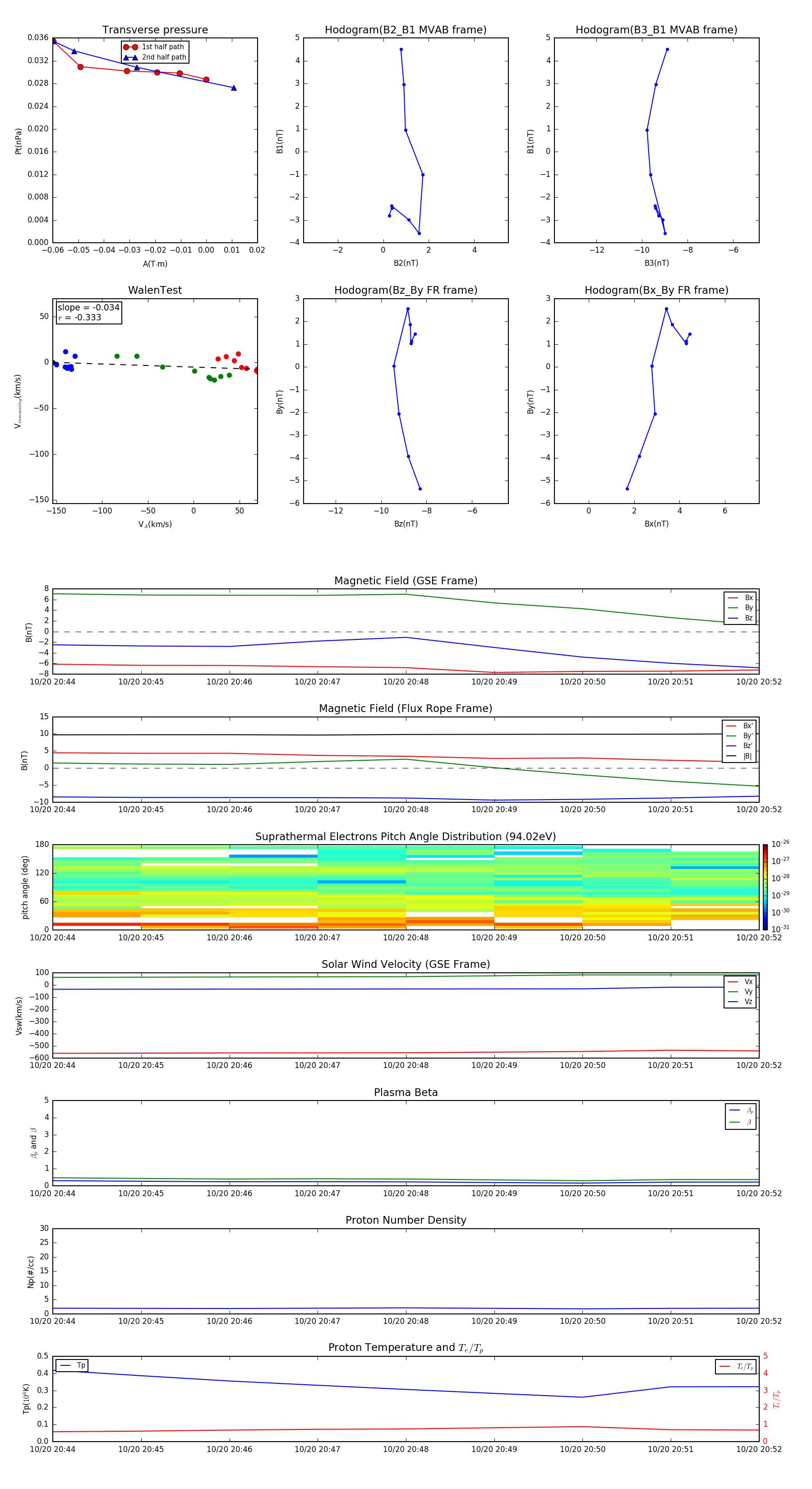Click the red Te/Tp right axis label
The height and width of the screenshot is (1489, 812).
pyautogui.click(x=777, y=1399)
